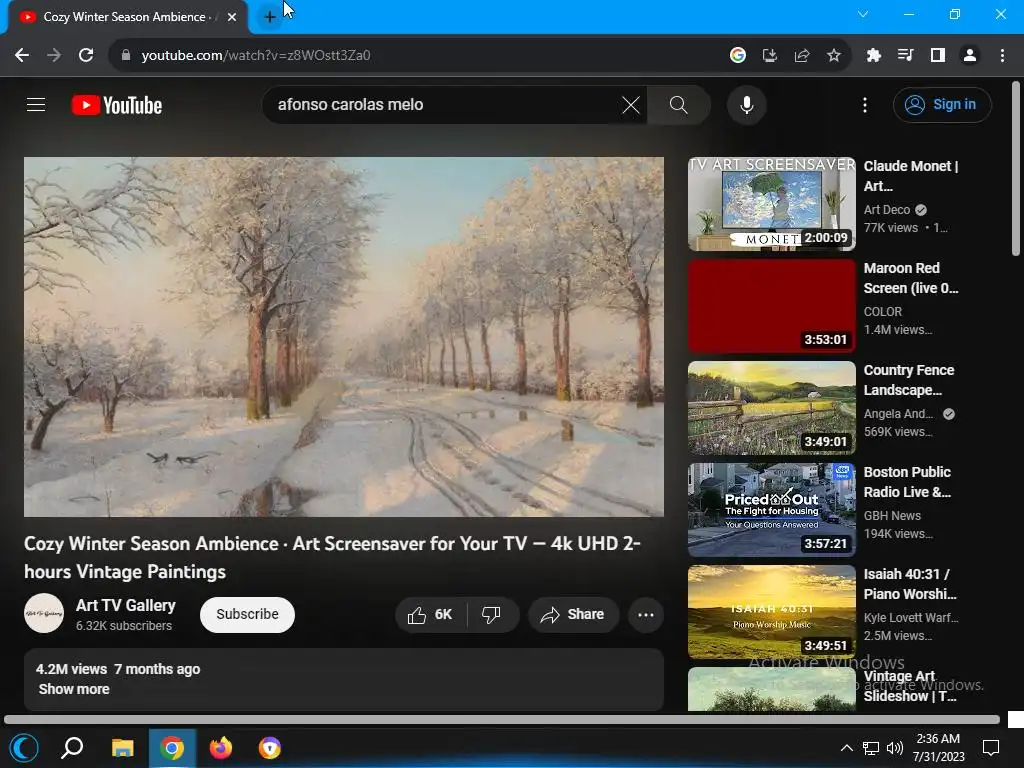Open Art TV Gallery channel name
The image size is (1024, 768).
125,605
